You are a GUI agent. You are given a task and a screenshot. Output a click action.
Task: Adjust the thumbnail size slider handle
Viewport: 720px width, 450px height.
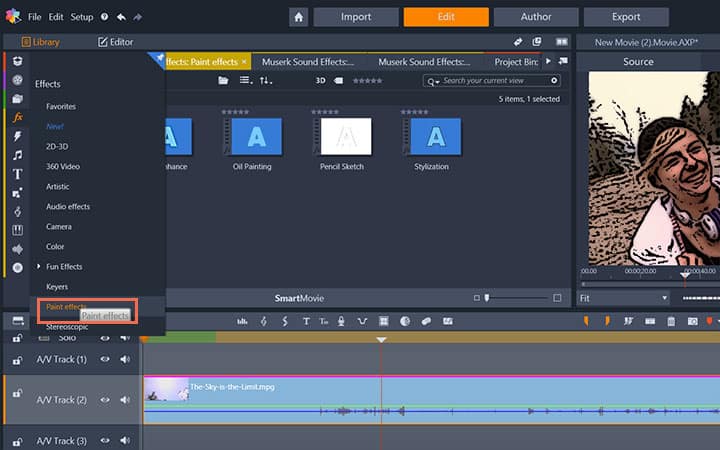[487, 298]
